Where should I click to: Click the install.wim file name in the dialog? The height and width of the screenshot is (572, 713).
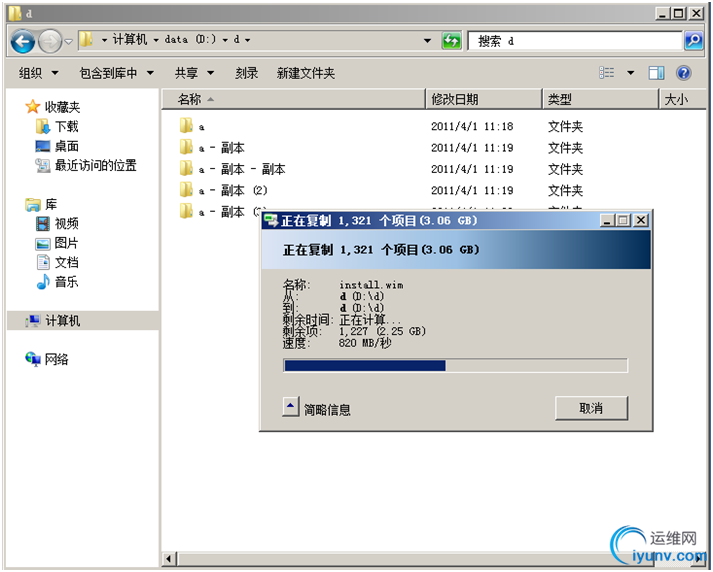371,285
